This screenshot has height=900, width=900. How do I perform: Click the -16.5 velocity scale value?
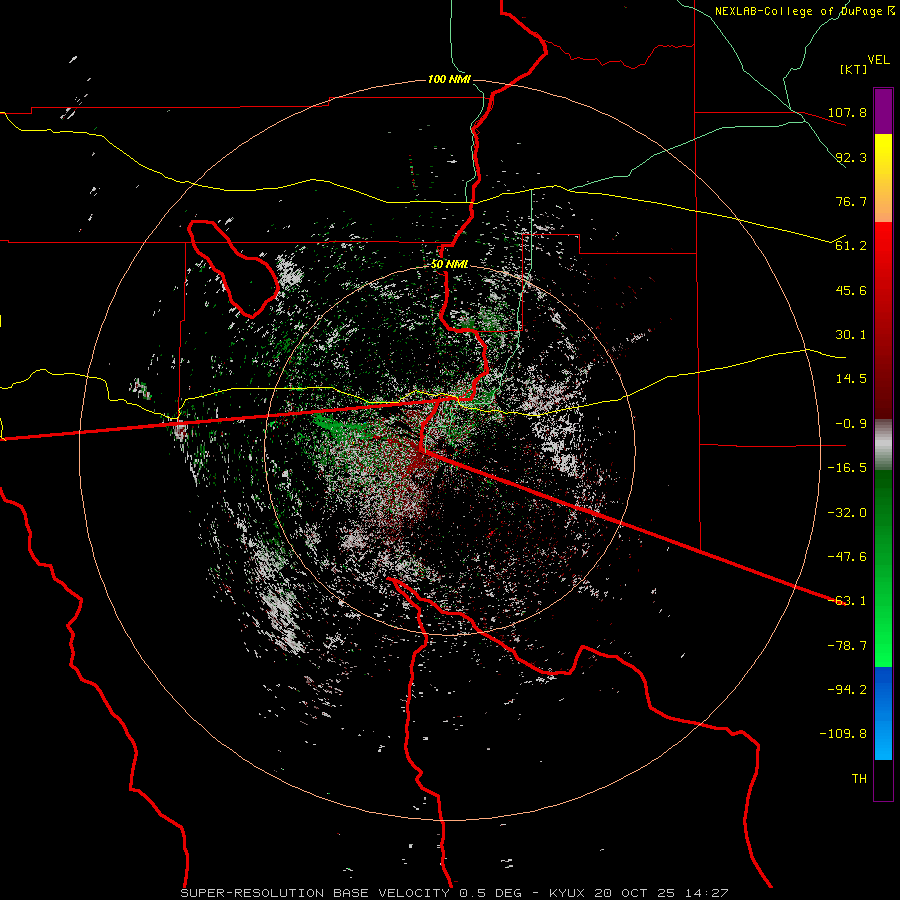point(847,468)
